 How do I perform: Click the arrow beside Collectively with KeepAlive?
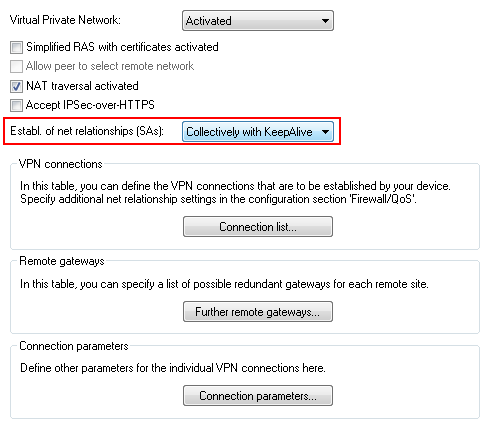(x=325, y=132)
